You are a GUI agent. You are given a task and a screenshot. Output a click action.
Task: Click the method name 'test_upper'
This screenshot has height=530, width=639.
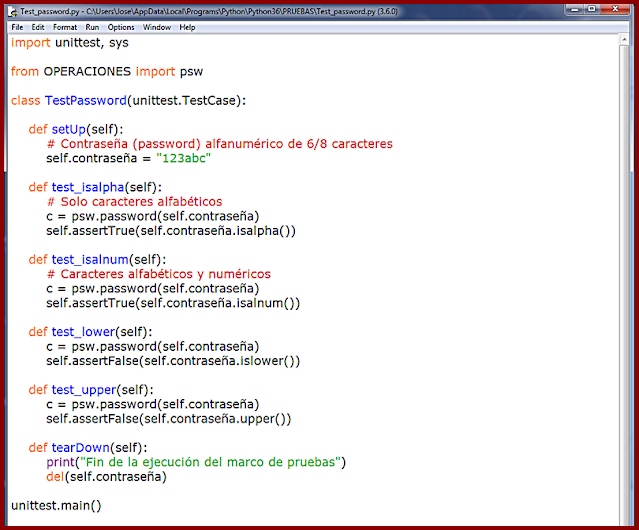click(84, 390)
